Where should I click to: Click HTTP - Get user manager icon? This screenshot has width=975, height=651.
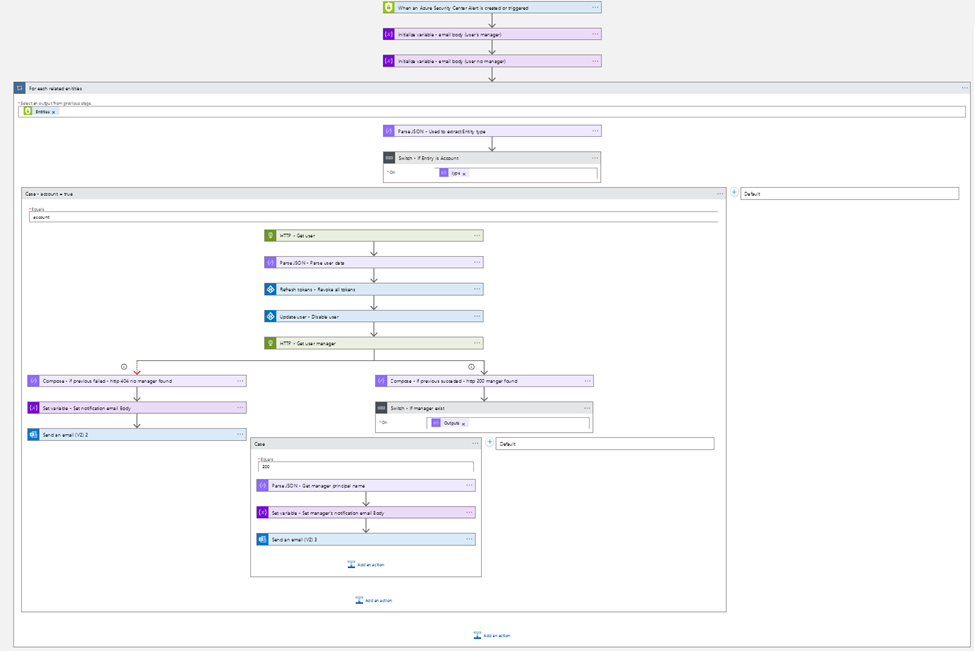click(x=270, y=343)
